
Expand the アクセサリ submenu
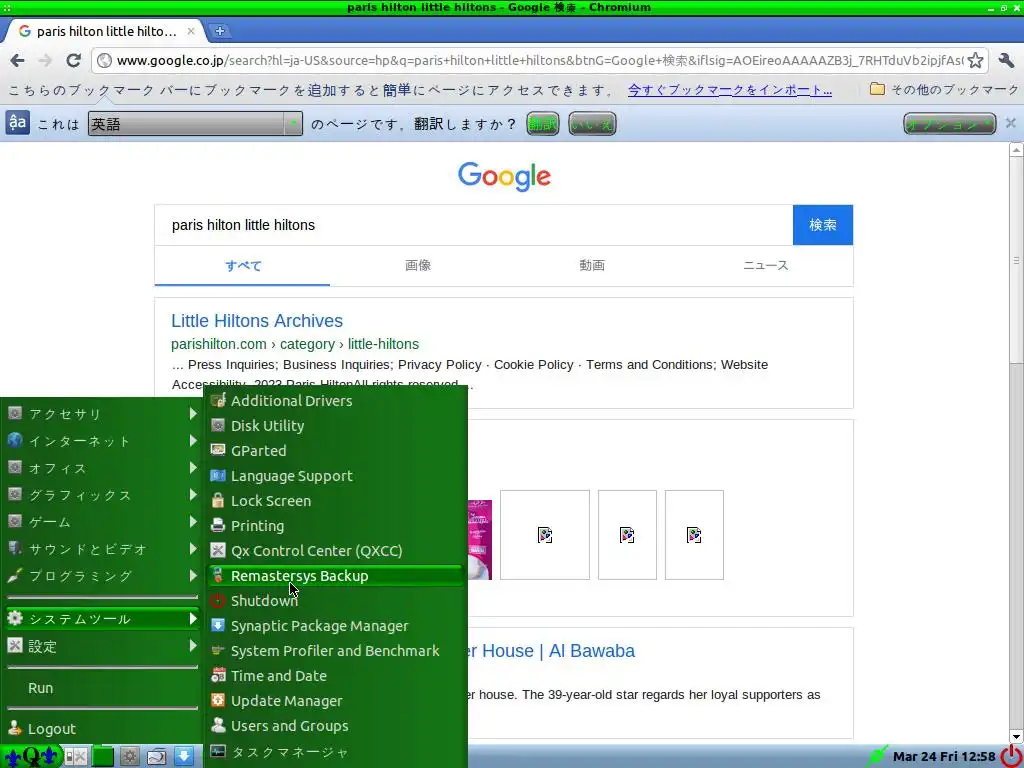(103, 414)
